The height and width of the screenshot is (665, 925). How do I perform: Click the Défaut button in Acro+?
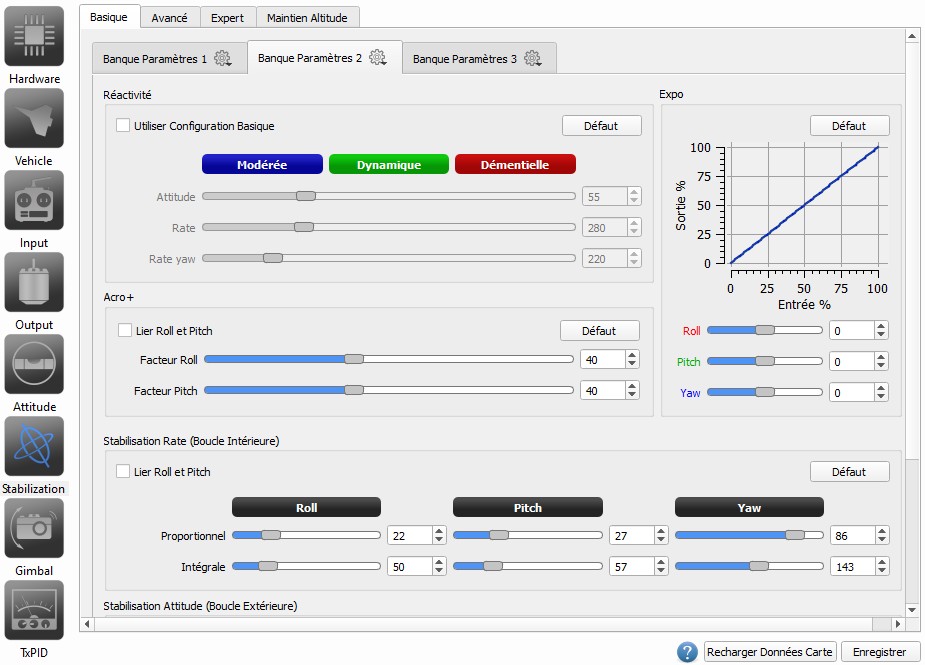(599, 330)
